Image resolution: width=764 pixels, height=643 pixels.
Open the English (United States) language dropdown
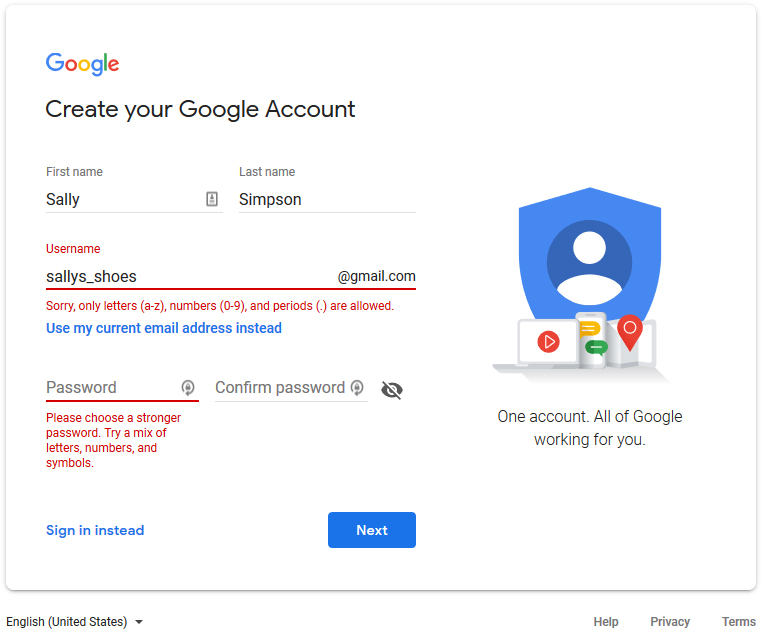[75, 622]
